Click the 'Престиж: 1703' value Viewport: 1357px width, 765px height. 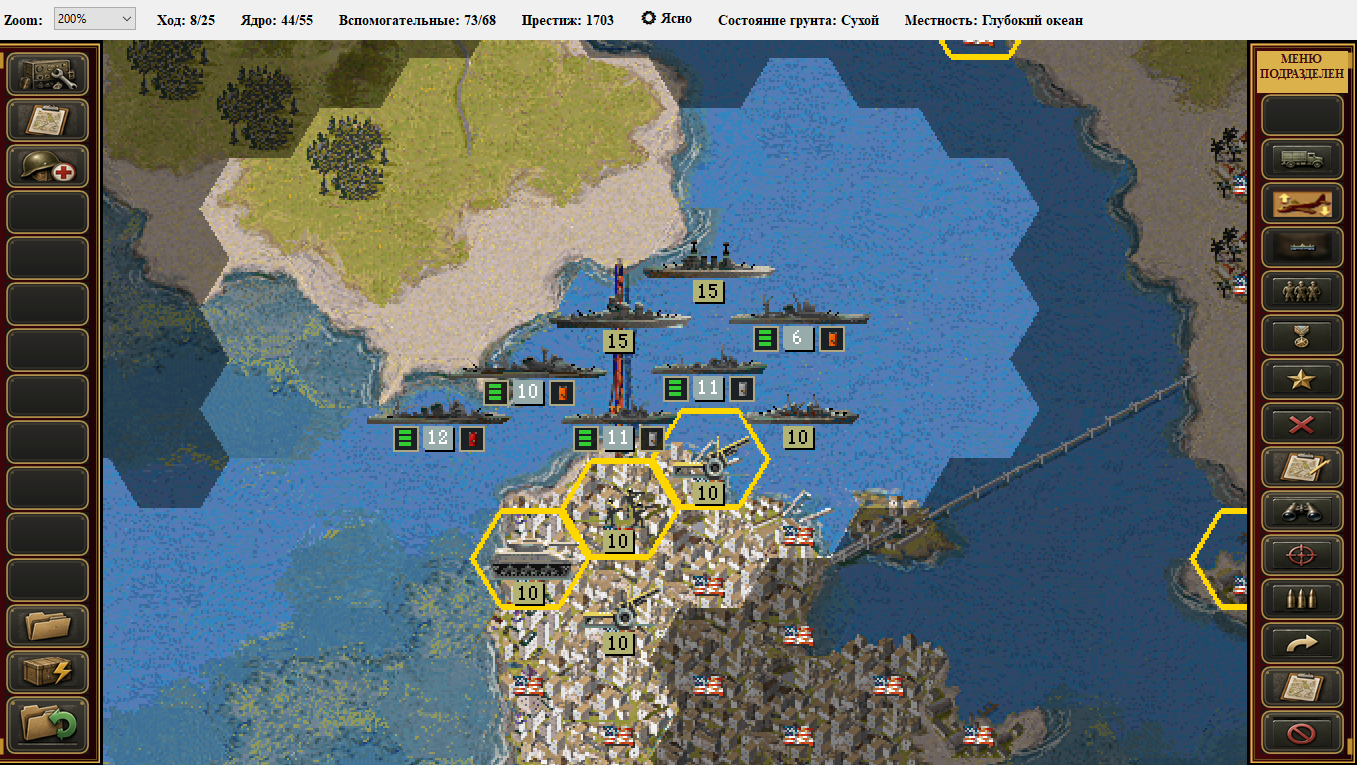568,20
